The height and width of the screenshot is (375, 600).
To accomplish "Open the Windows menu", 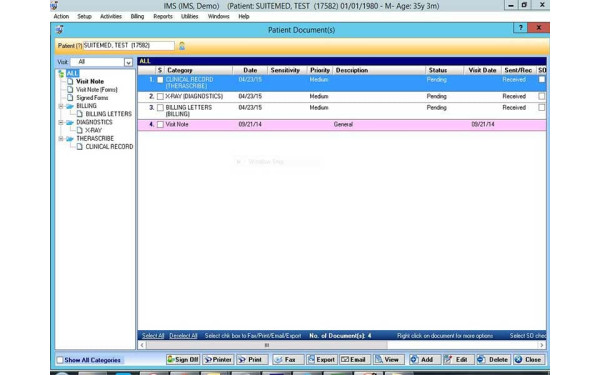I will 218,16.
